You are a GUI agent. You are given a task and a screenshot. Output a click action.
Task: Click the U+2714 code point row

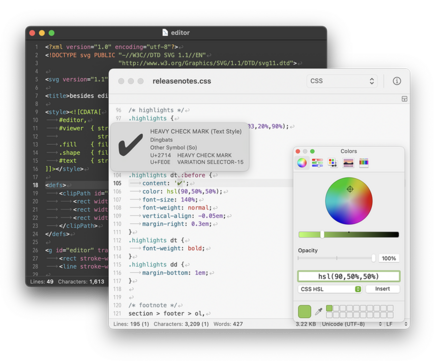click(191, 155)
